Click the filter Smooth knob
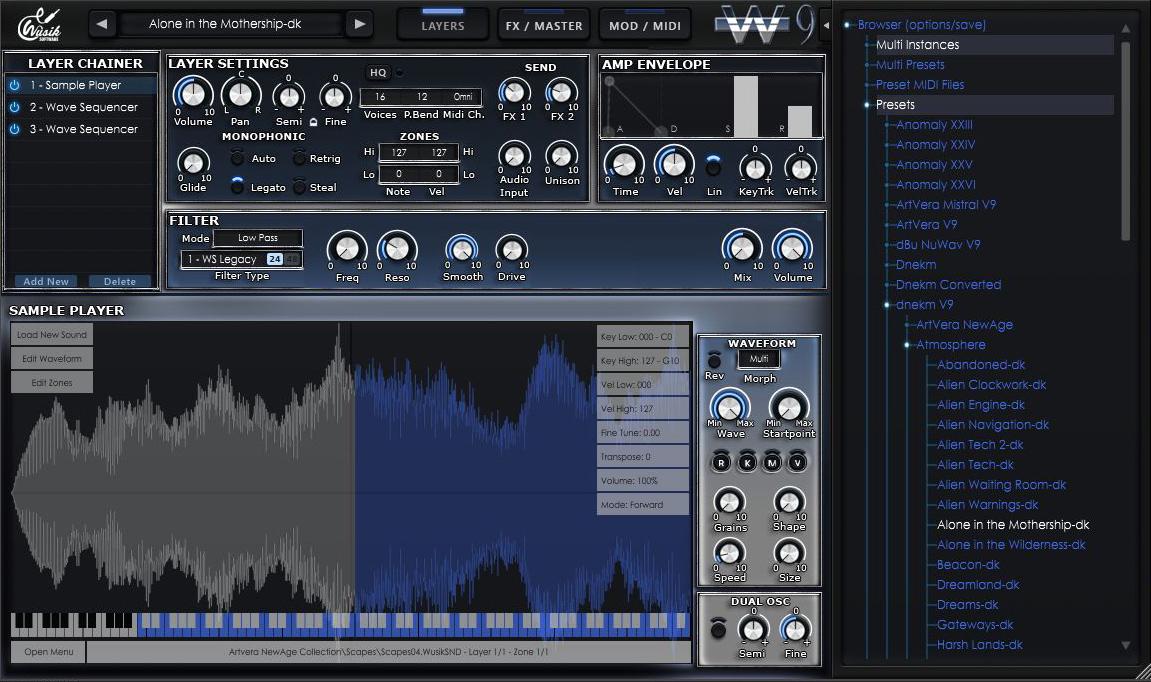Viewport: 1151px width, 682px height. 462,251
